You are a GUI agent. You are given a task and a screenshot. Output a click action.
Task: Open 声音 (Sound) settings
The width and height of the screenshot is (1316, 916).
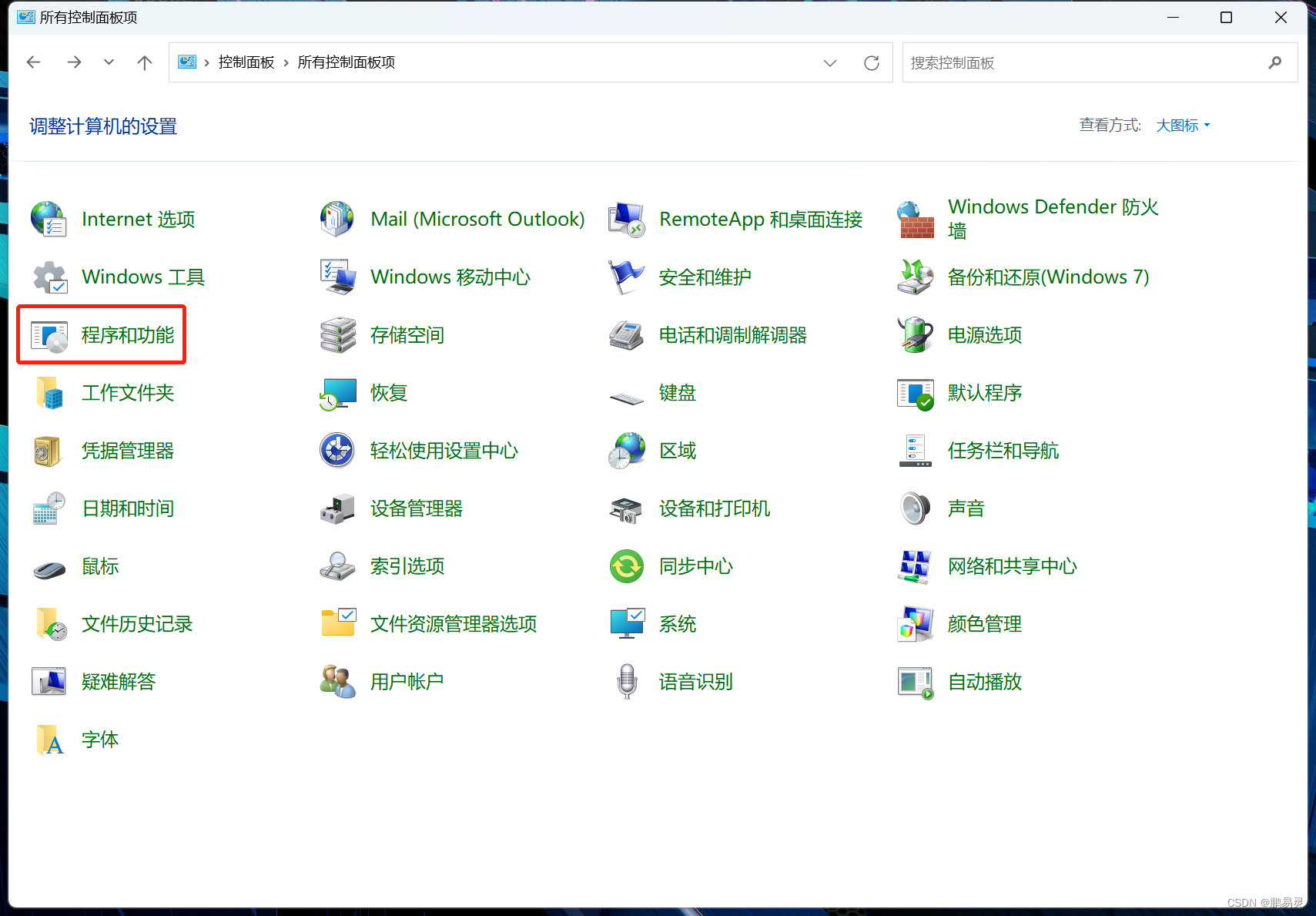[966, 508]
